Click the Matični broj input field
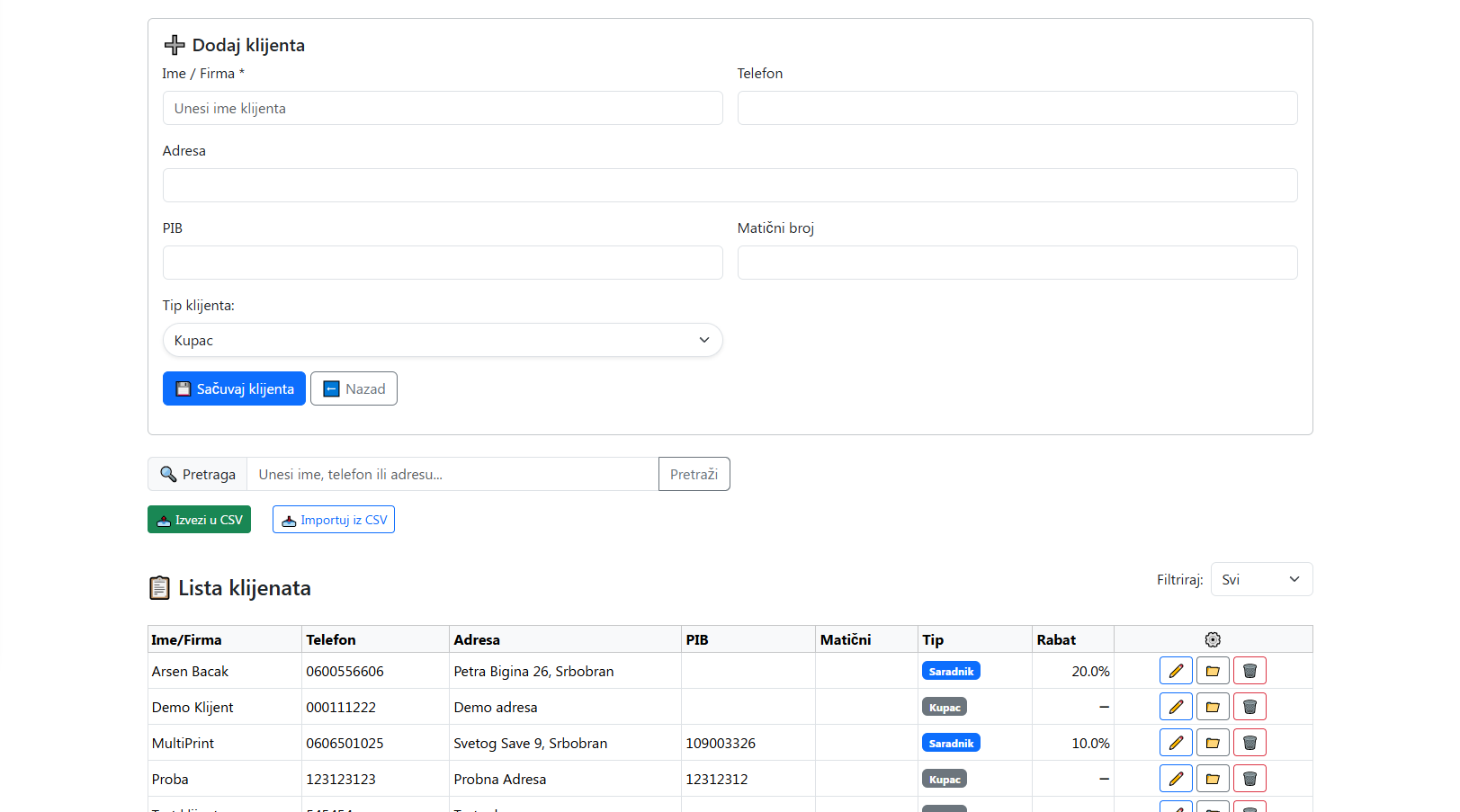This screenshot has width=1460, height=812. pyautogui.click(x=1017, y=263)
